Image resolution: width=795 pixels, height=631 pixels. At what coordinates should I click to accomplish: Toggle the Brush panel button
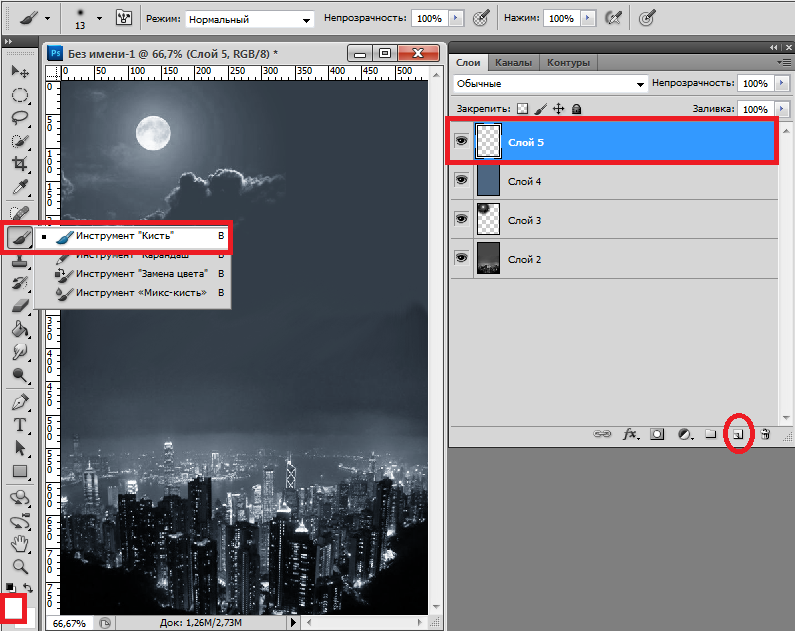(124, 18)
